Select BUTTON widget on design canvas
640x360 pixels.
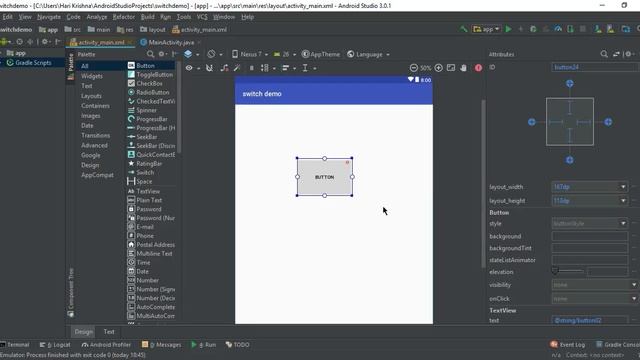point(324,177)
